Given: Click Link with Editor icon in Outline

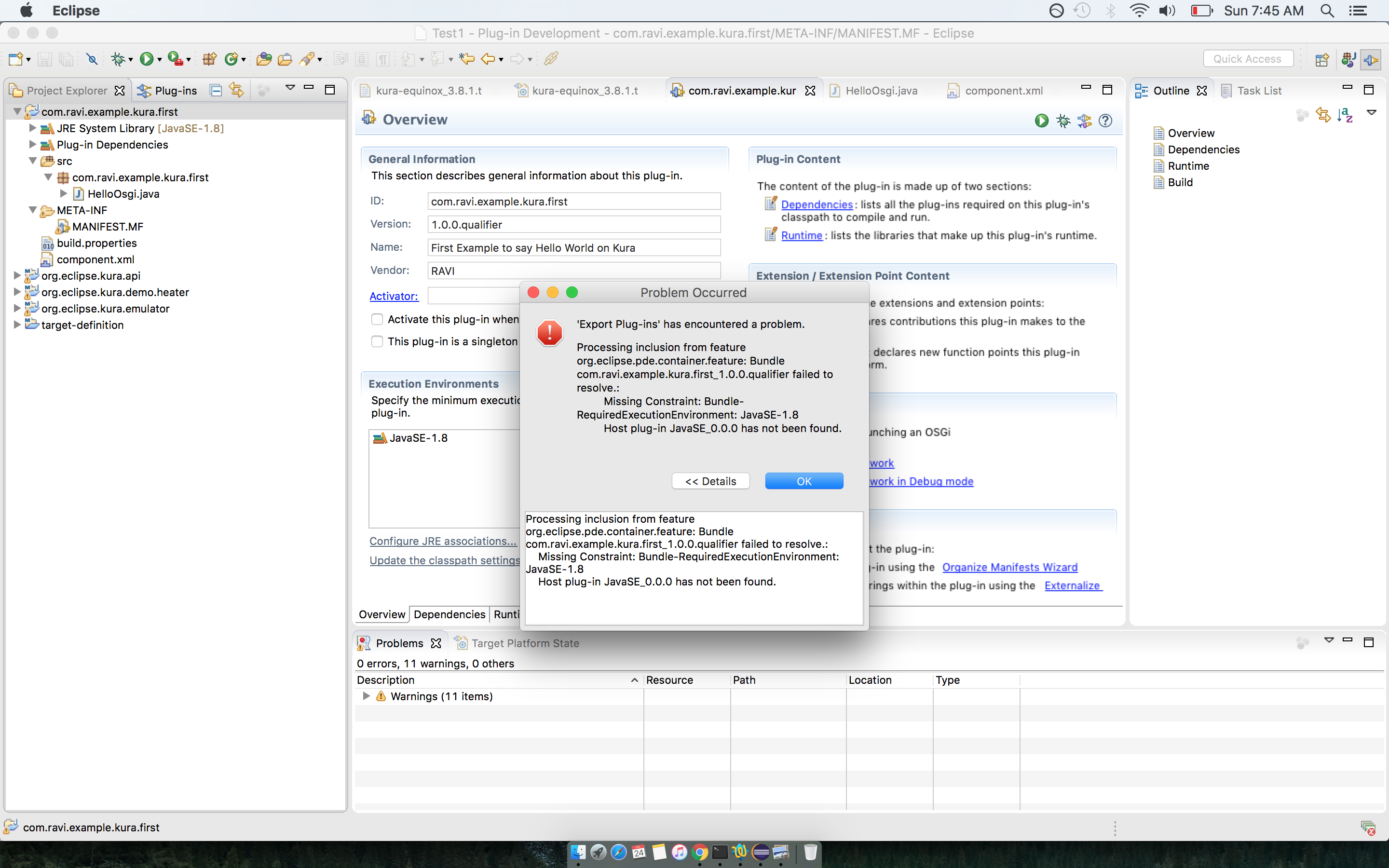Looking at the screenshot, I should click(x=1323, y=115).
